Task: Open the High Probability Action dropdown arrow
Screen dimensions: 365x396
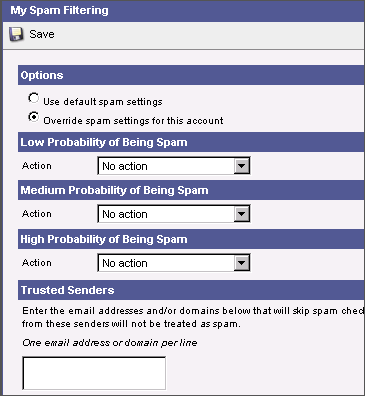Action: (x=241, y=263)
